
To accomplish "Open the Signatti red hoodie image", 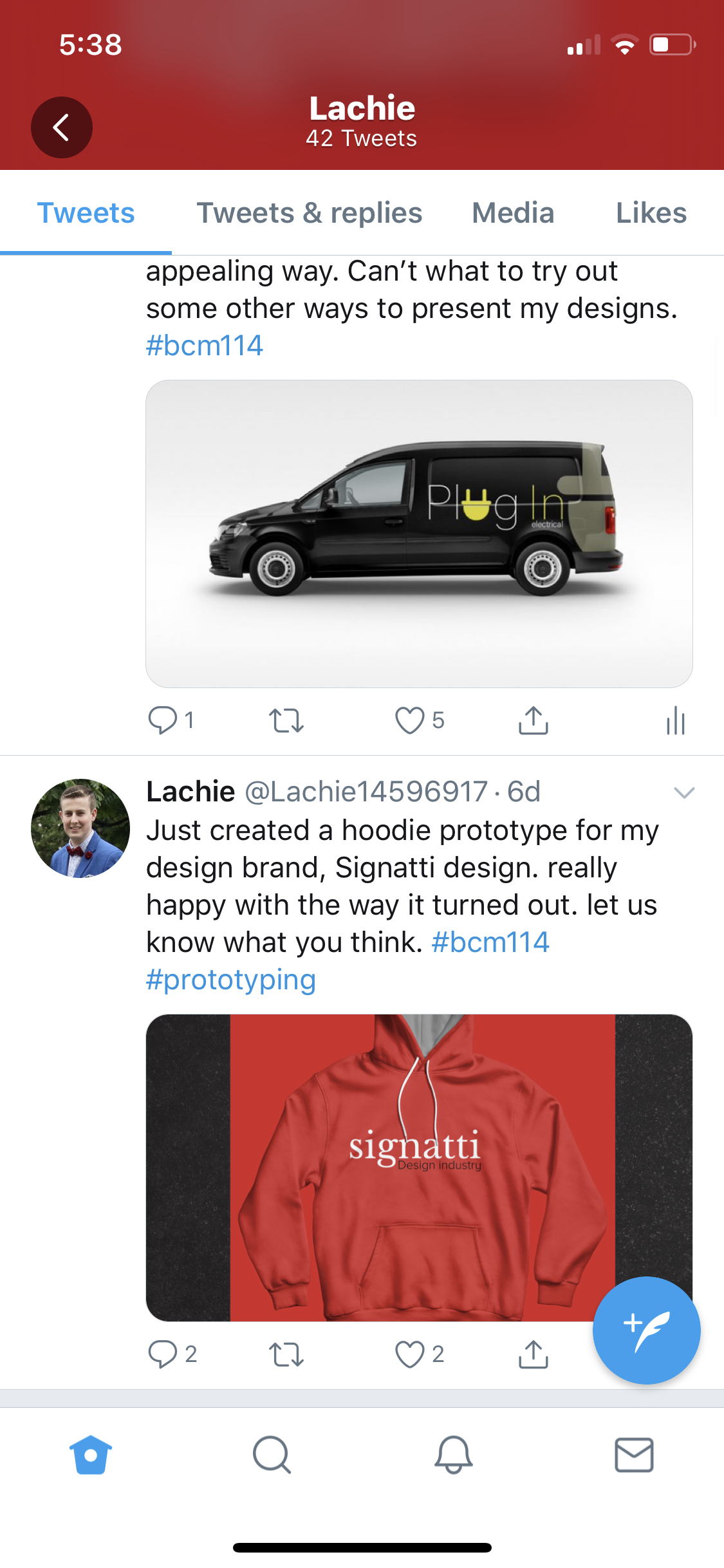I will pyautogui.click(x=419, y=1167).
